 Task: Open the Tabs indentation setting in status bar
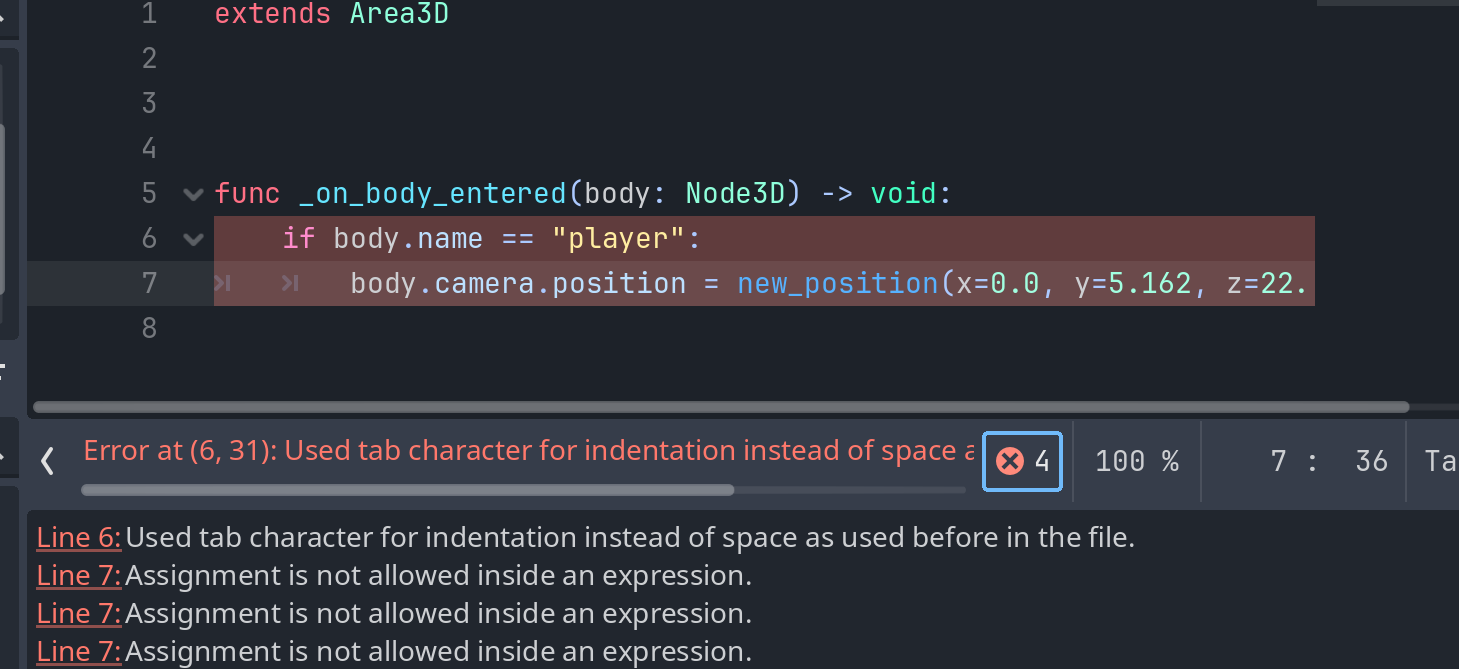pos(1441,461)
